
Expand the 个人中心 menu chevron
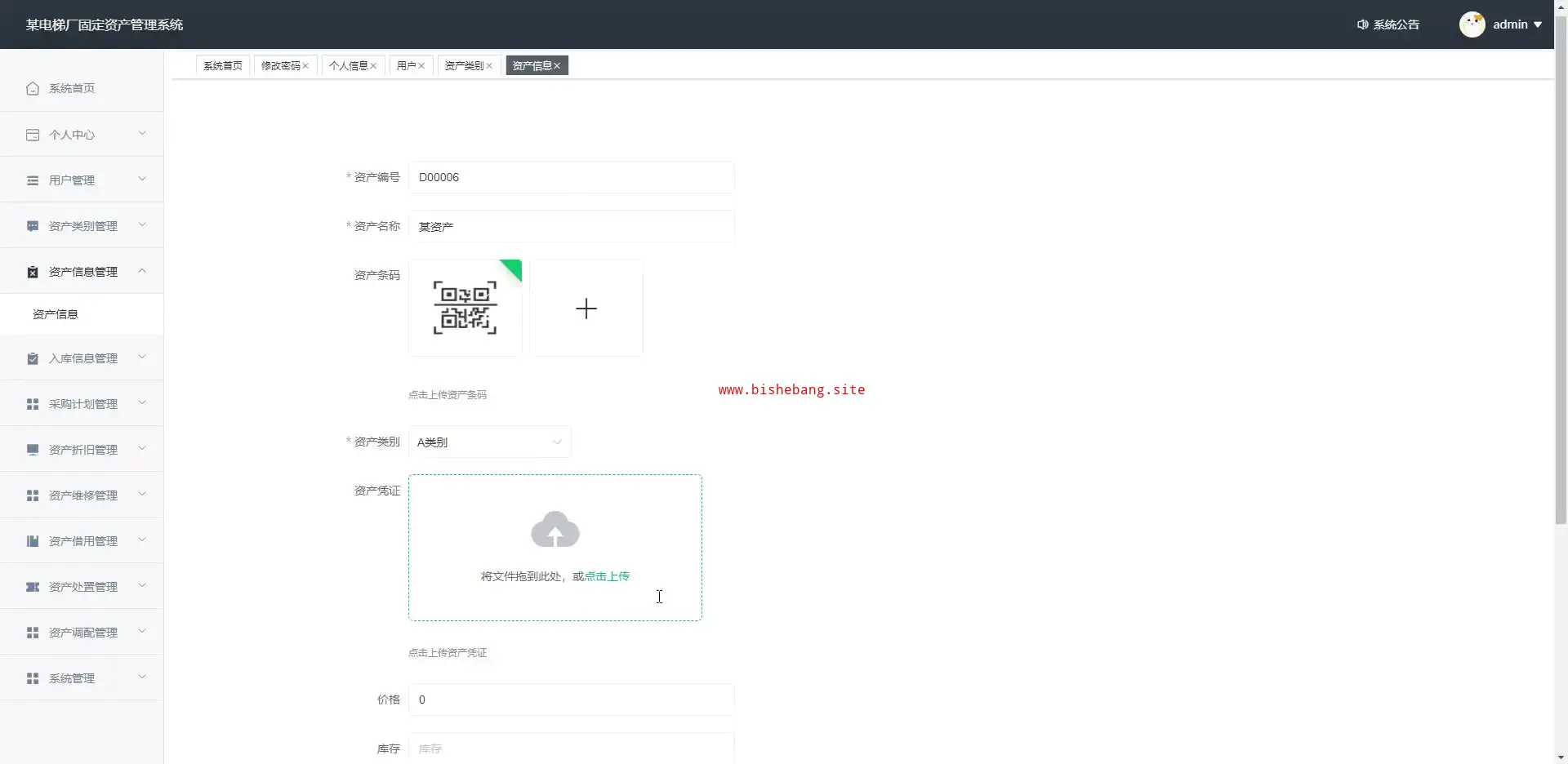point(142,134)
